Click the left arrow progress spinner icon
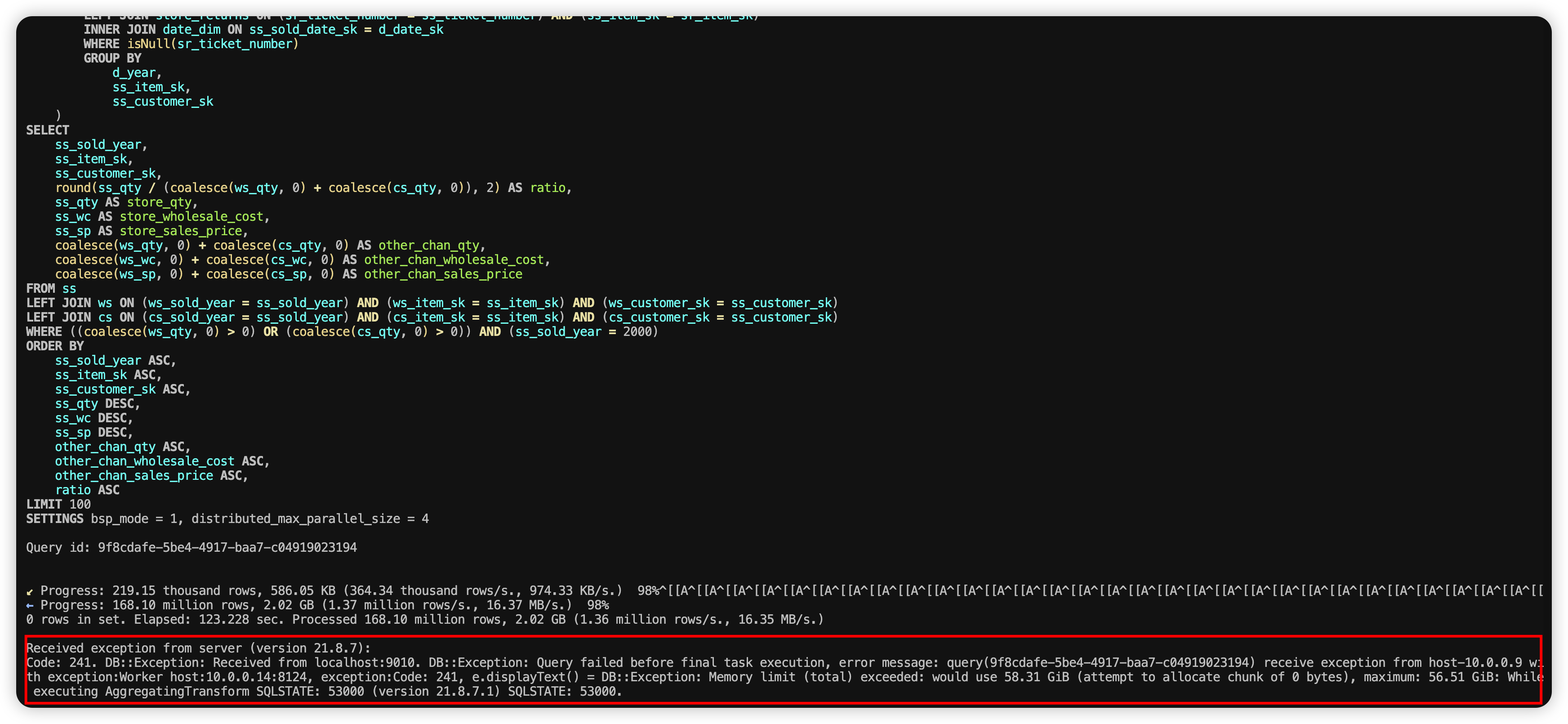Screen dimensions: 1568x724 pyautogui.click(x=30, y=605)
